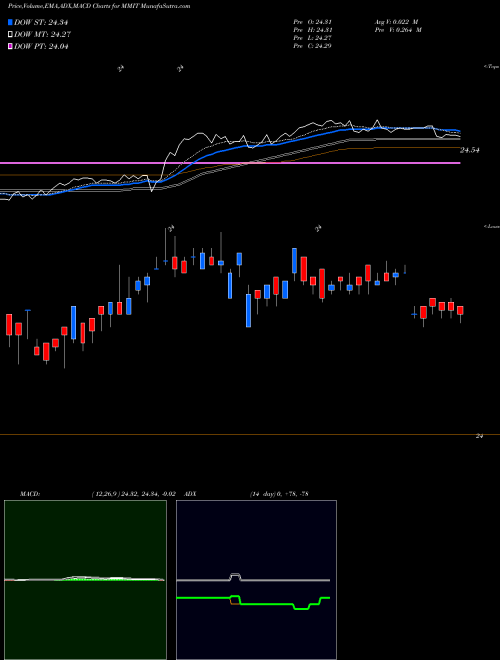The height and width of the screenshot is (660, 500).
Task: Click the '24' axis label near the orange line
Action: tap(479, 436)
